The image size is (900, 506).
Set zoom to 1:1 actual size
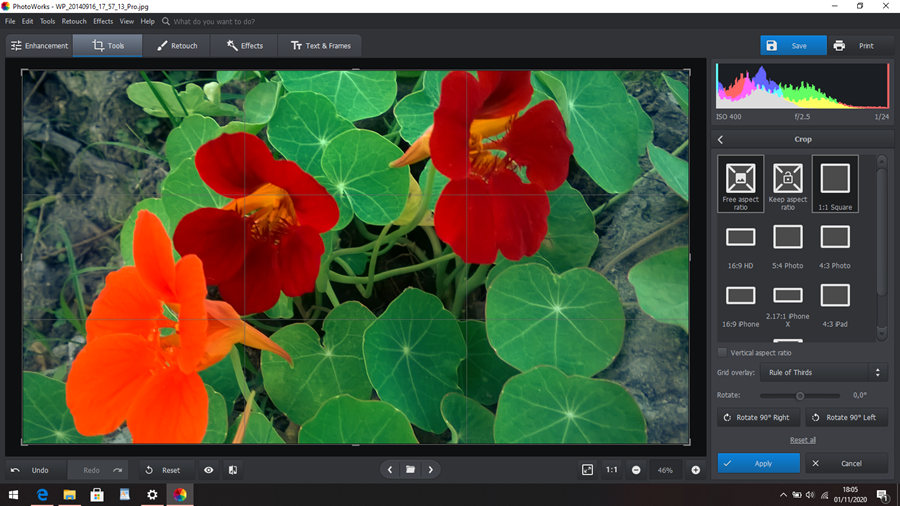(x=612, y=470)
